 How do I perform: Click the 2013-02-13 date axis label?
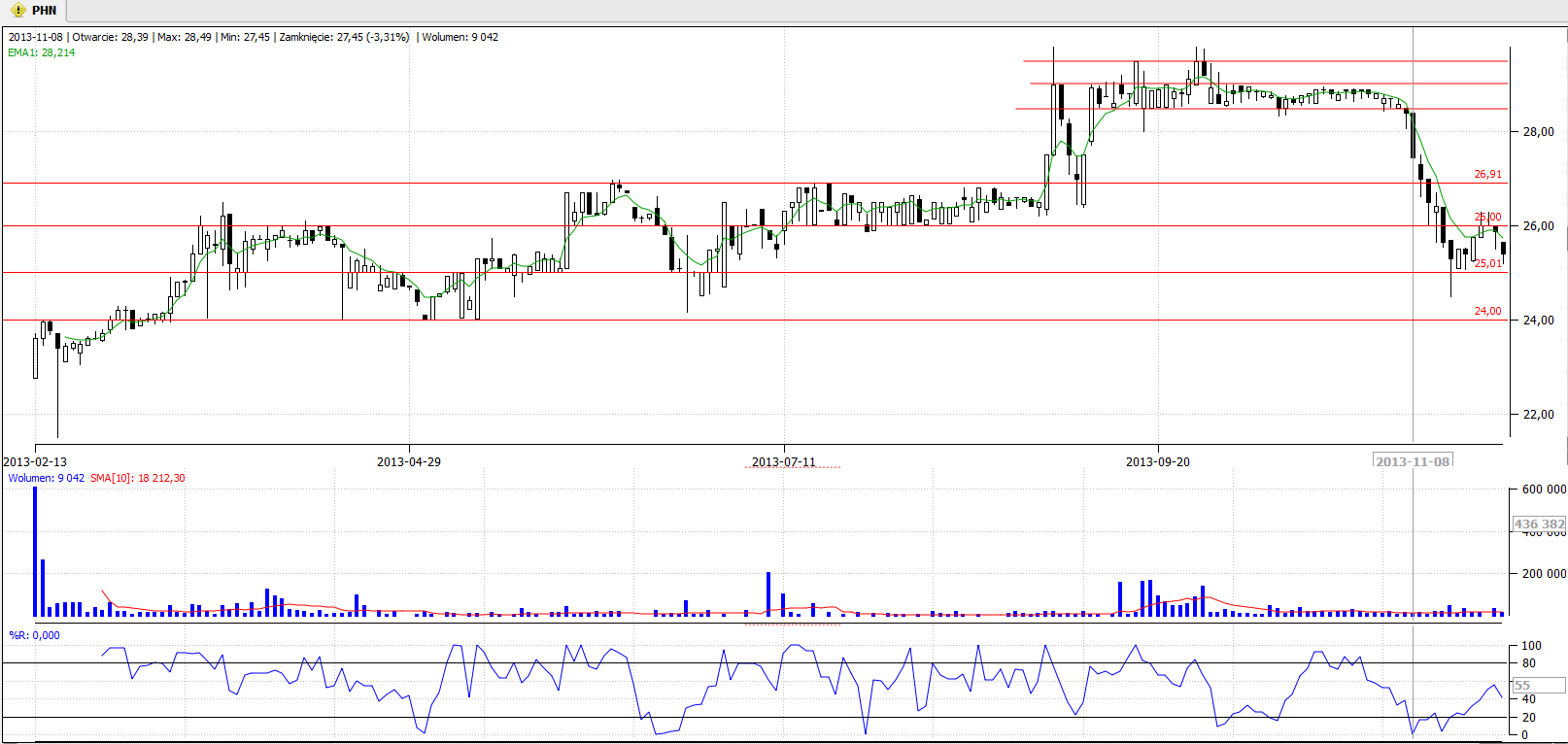click(35, 461)
